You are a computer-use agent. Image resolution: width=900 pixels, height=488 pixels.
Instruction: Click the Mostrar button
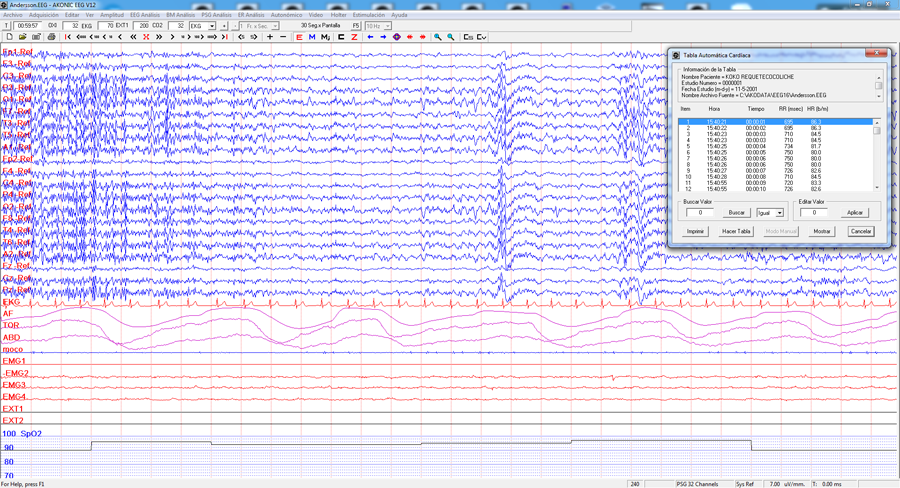[821, 231]
